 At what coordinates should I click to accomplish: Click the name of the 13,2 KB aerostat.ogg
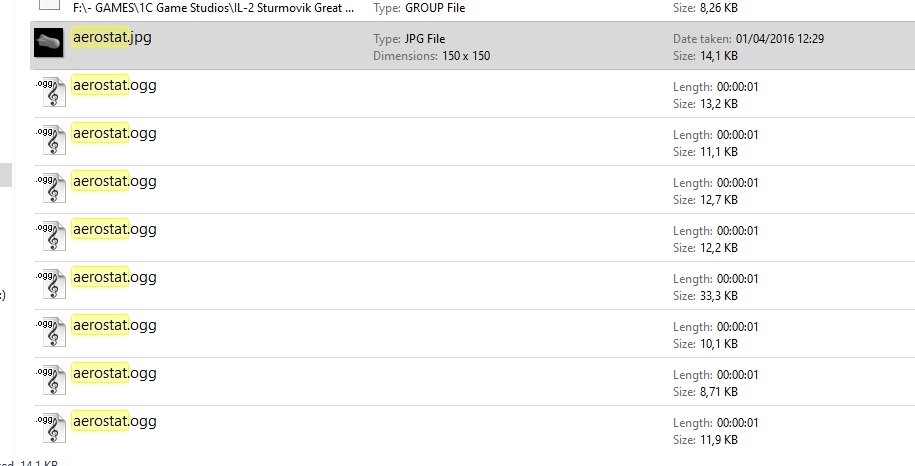(x=114, y=85)
